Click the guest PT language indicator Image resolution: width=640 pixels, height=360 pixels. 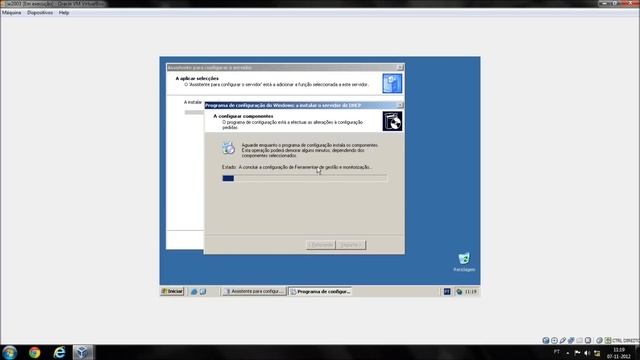(447, 291)
